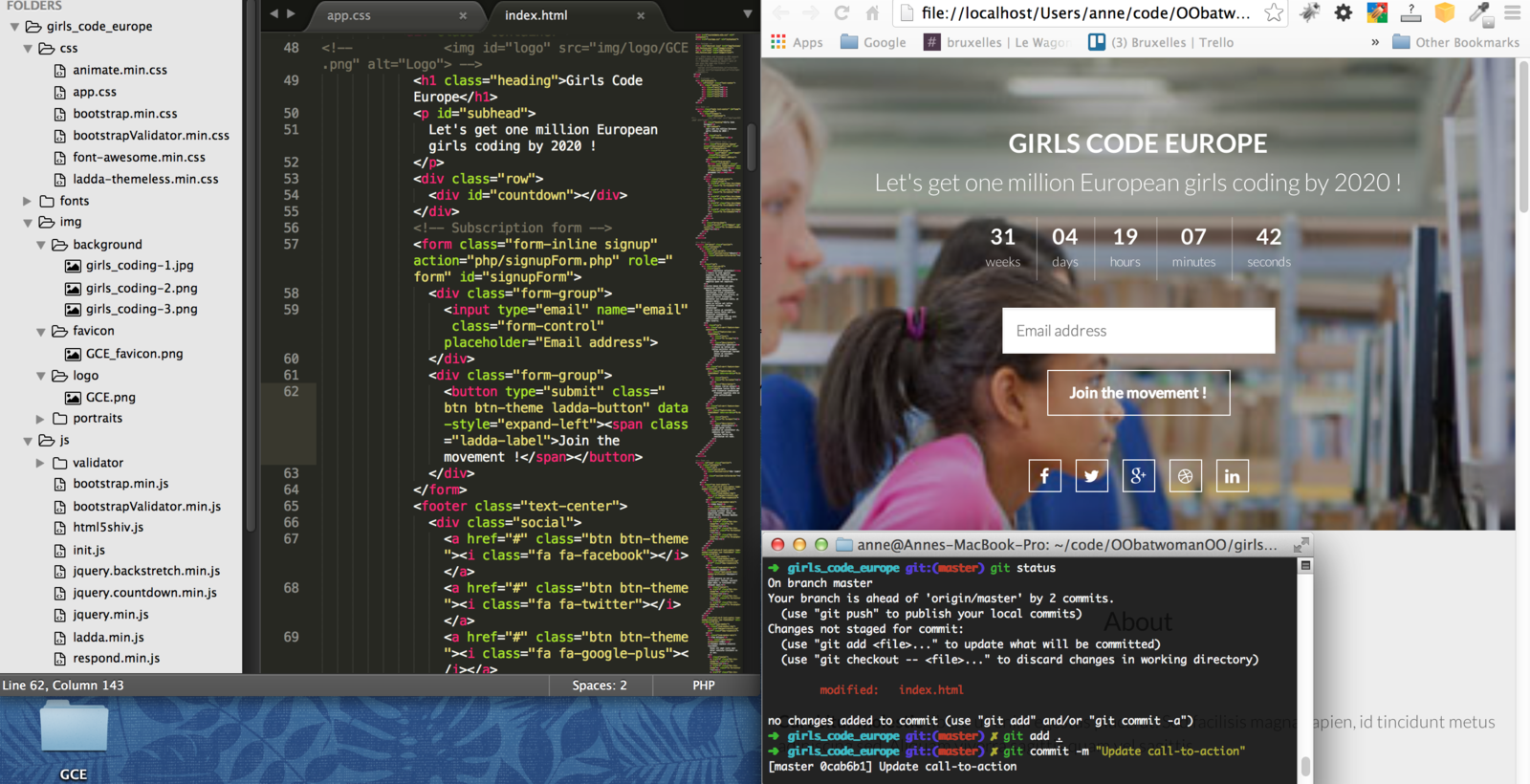Show hidden bookmarks with chevron

click(x=1375, y=42)
